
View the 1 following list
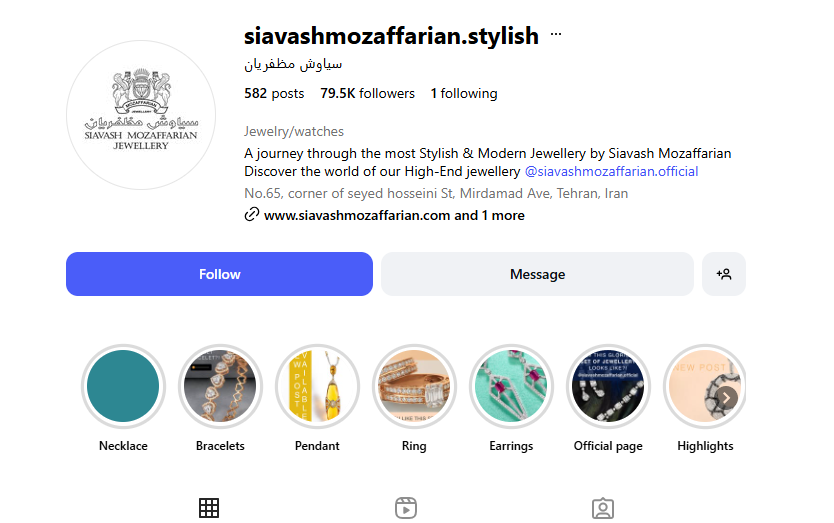coord(464,93)
